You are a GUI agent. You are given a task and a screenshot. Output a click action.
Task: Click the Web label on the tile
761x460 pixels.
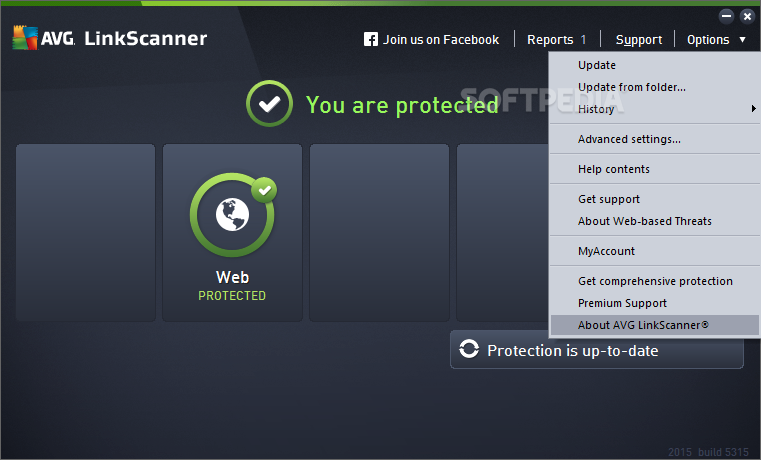[232, 277]
